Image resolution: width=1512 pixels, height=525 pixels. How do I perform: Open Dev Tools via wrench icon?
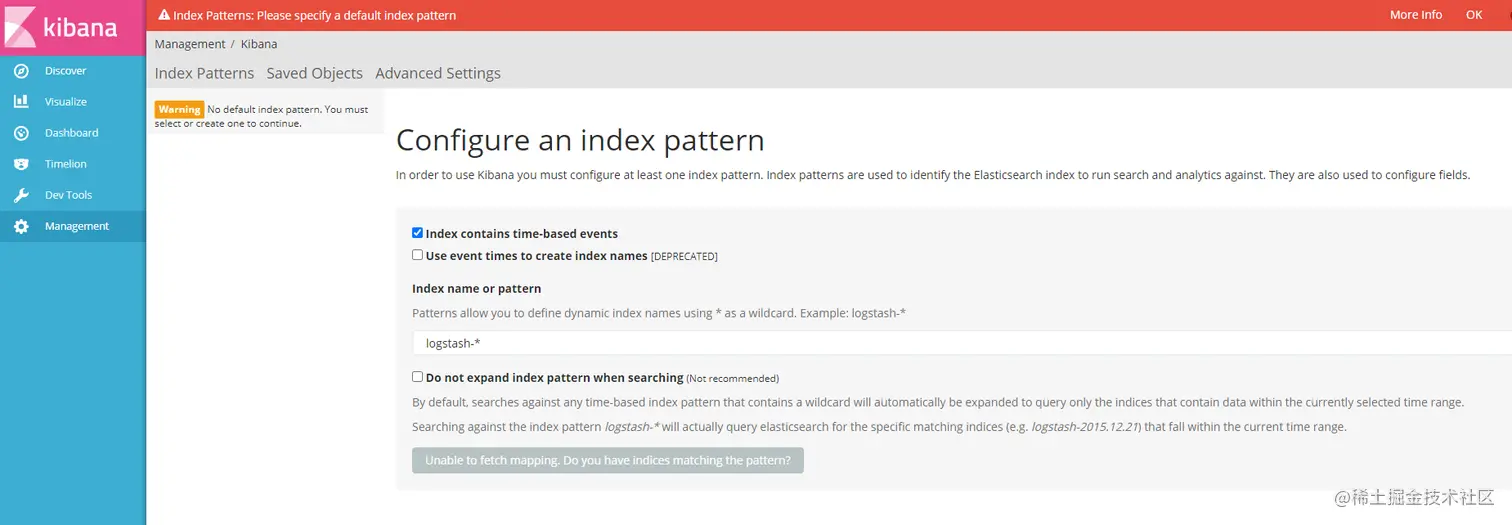[21, 195]
